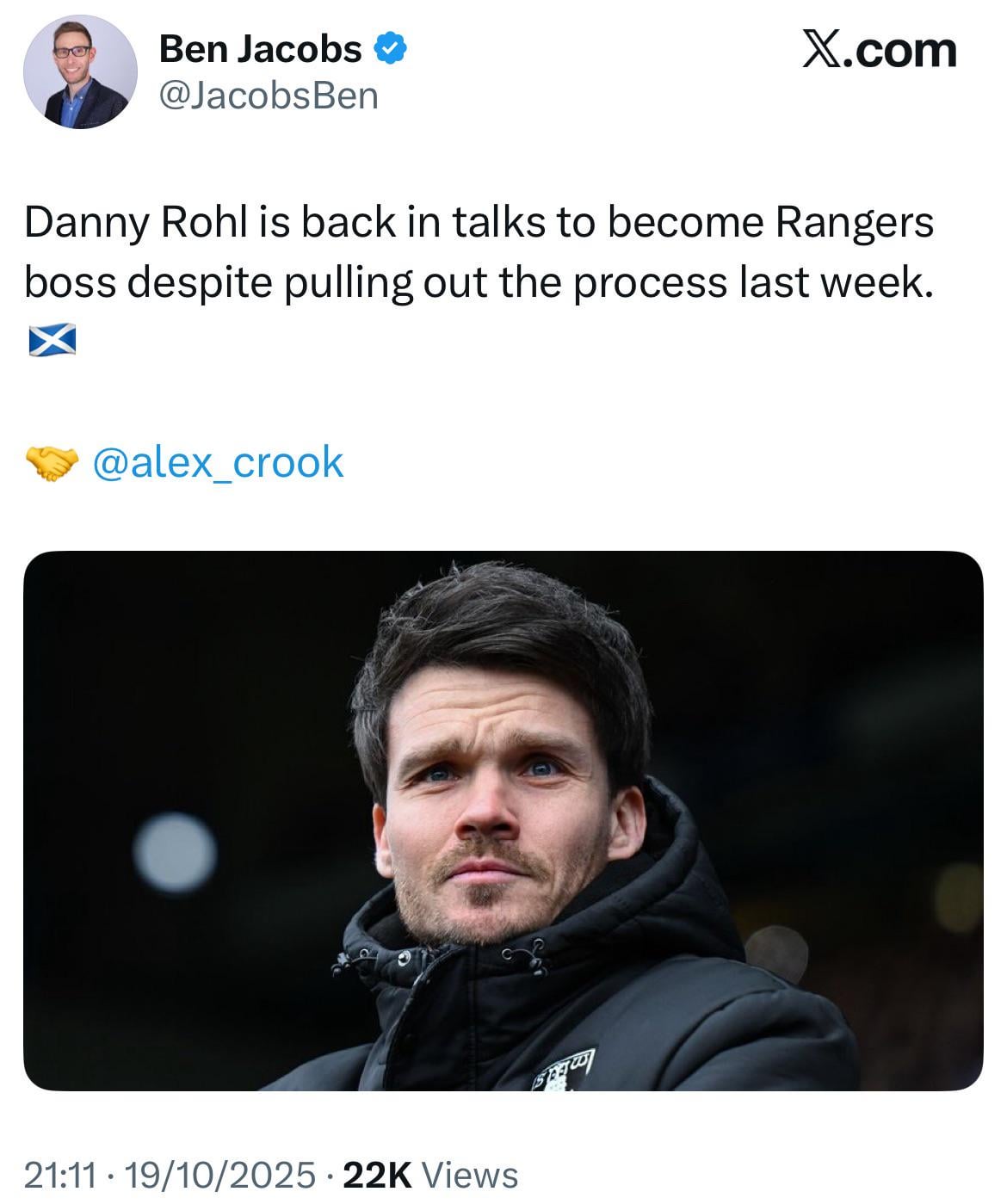Click the Scotland flag emoji
Screen dimensions: 1007x1204
click(52, 340)
